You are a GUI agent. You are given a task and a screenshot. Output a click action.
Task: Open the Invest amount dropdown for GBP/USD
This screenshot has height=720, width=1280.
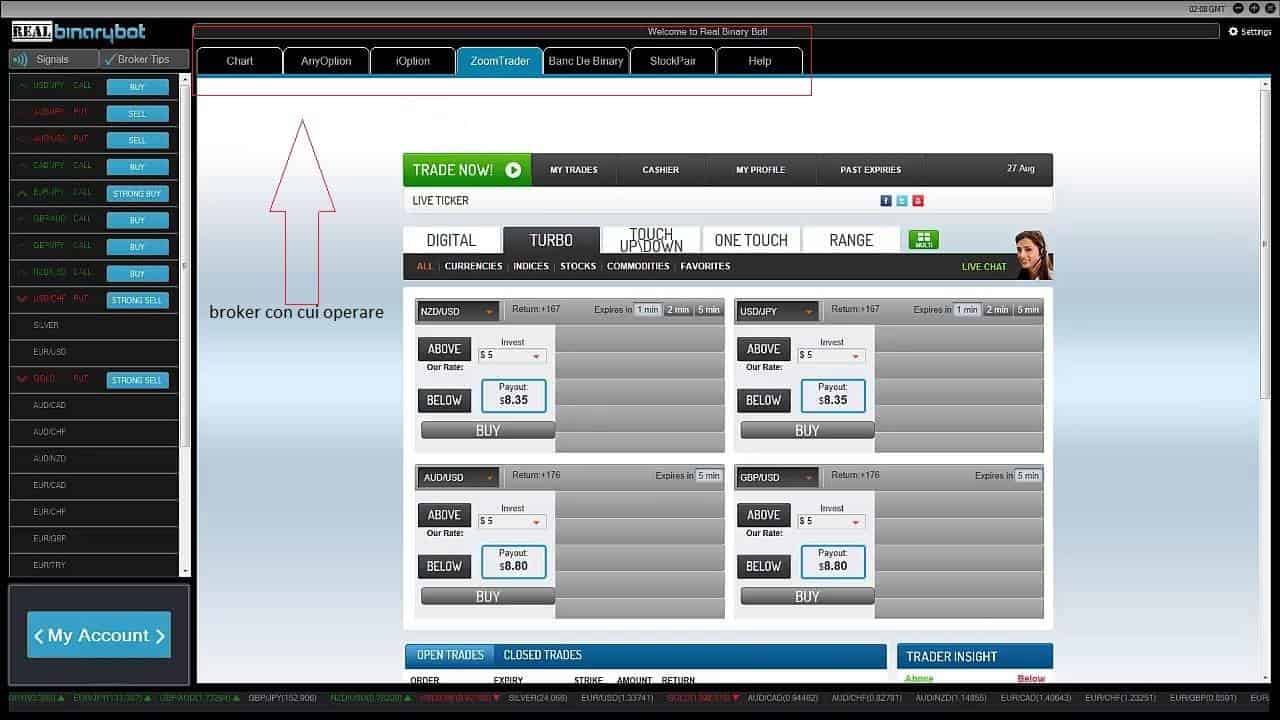pyautogui.click(x=831, y=521)
